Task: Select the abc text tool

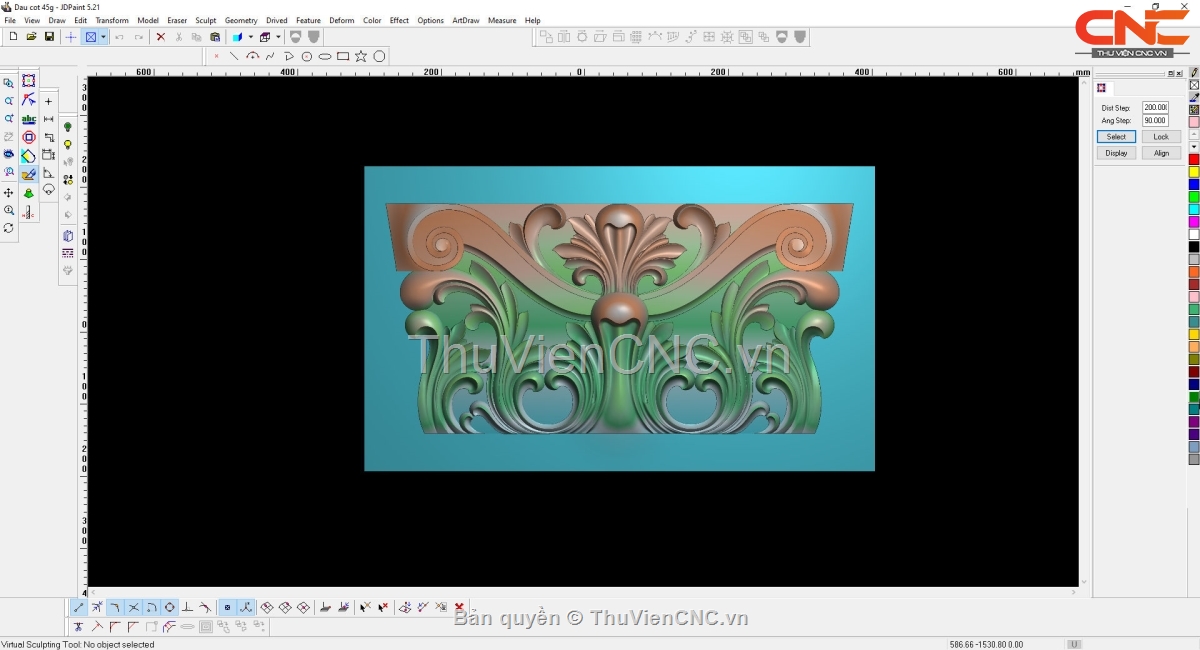Action: click(29, 119)
